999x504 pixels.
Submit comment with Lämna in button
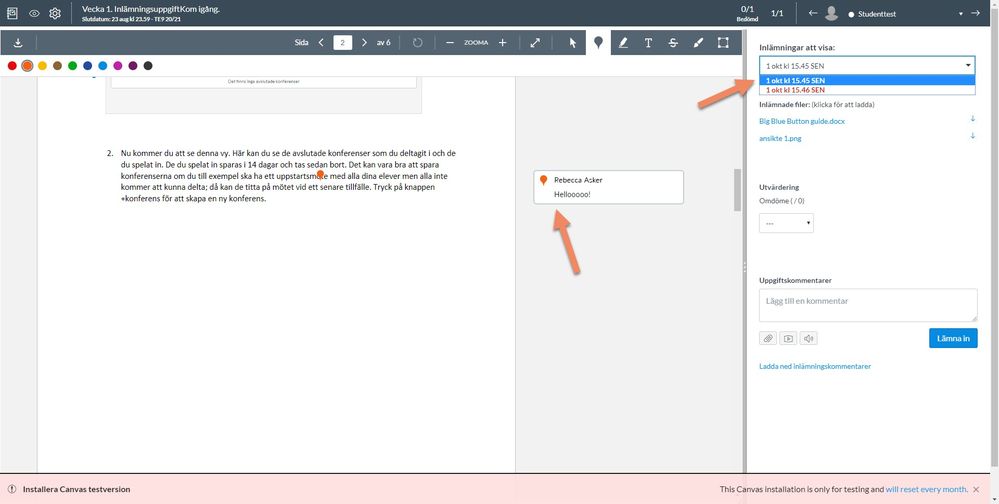click(953, 338)
